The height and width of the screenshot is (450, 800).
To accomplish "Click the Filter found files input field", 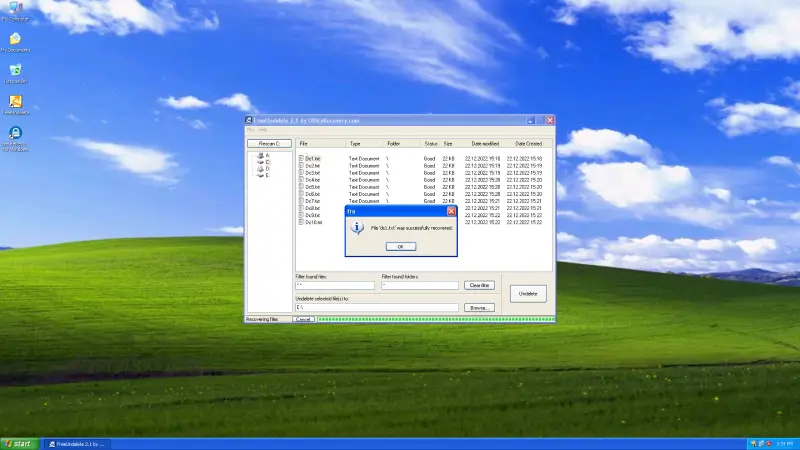I will [x=335, y=285].
